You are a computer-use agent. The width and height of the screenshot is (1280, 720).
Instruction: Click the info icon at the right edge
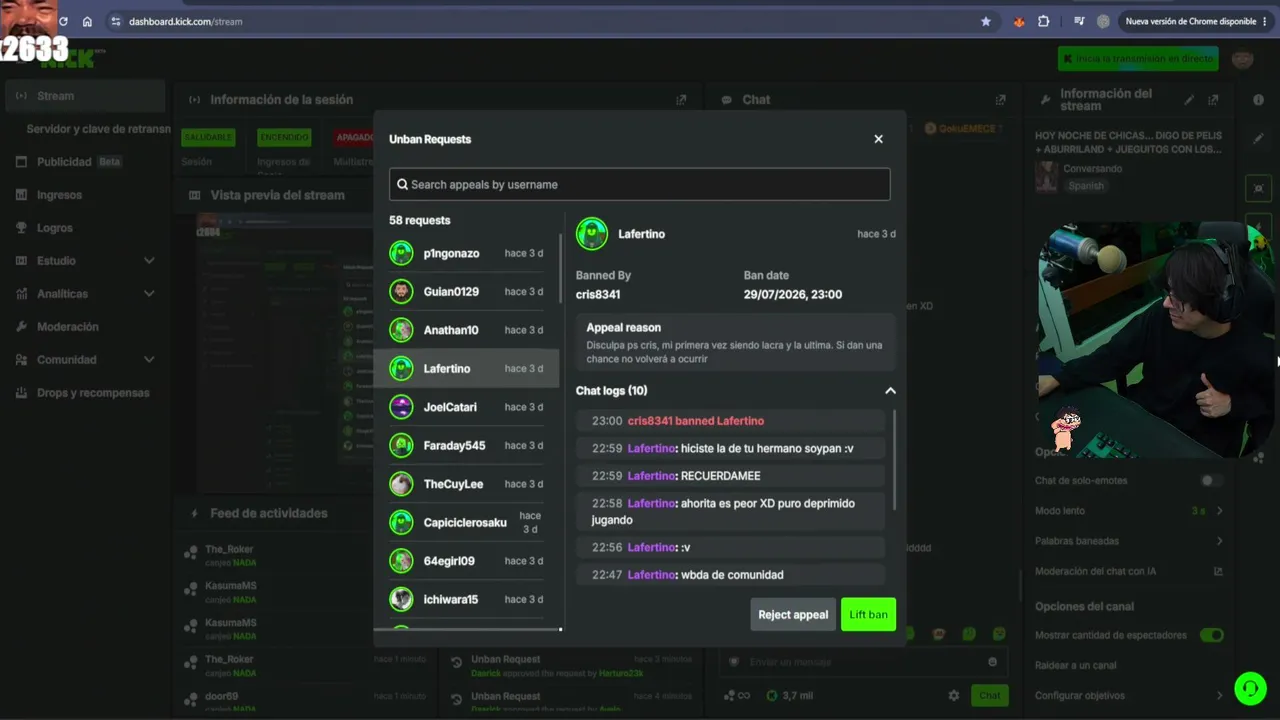pos(1258,100)
